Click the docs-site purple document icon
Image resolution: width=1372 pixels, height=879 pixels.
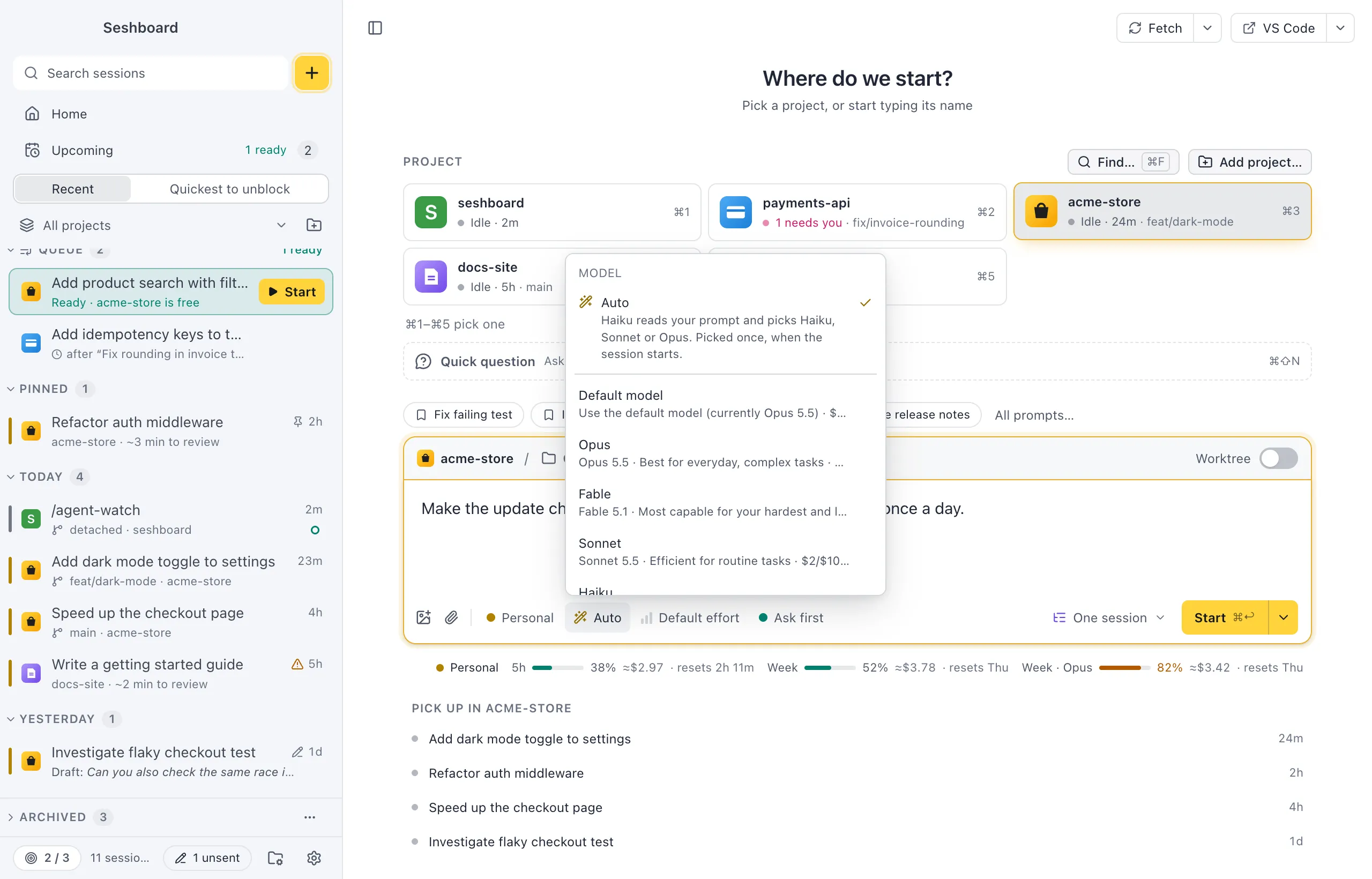pyautogui.click(x=431, y=277)
